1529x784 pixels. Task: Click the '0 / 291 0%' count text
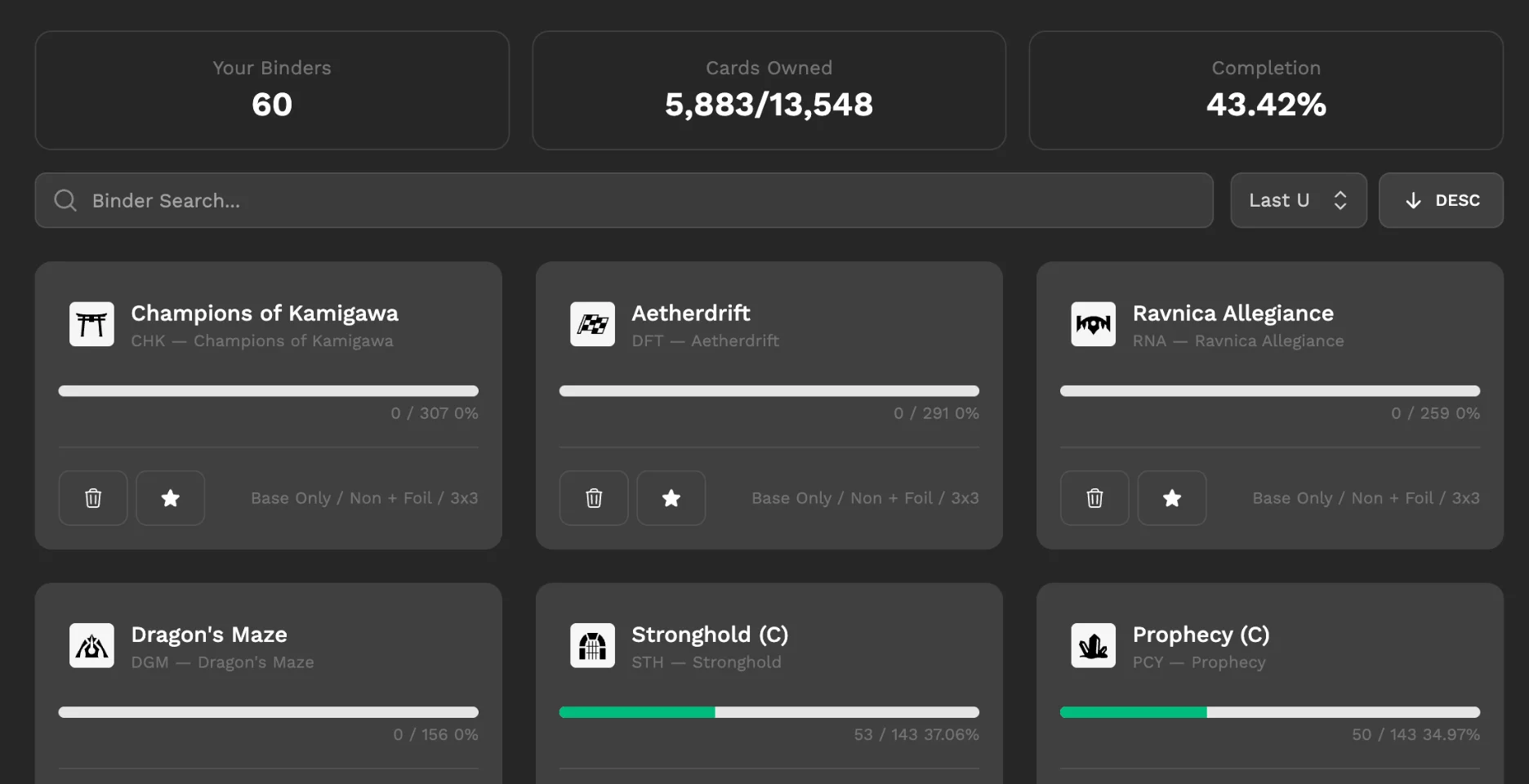pyautogui.click(x=936, y=413)
